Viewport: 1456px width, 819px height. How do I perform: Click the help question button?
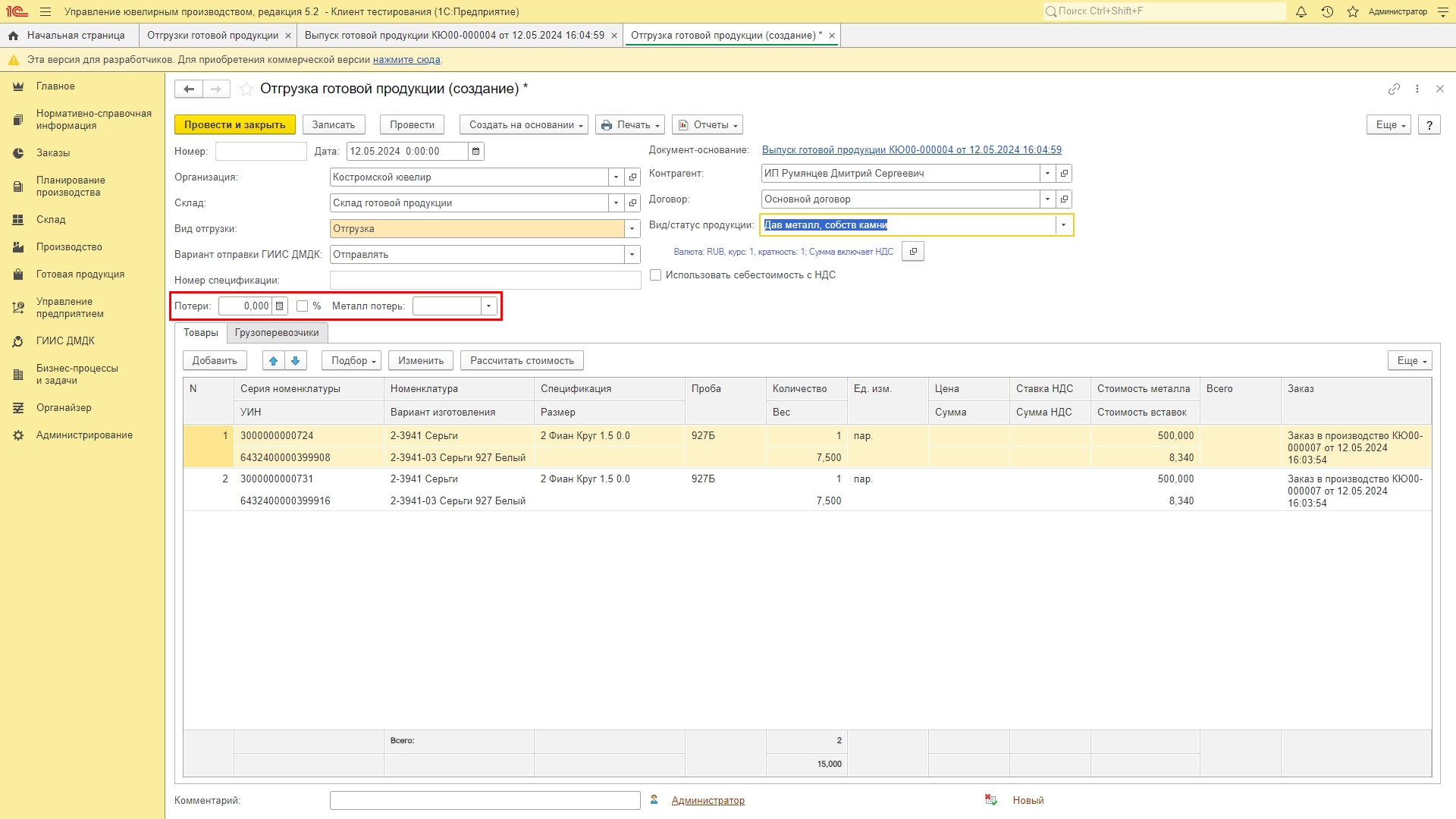(x=1429, y=125)
